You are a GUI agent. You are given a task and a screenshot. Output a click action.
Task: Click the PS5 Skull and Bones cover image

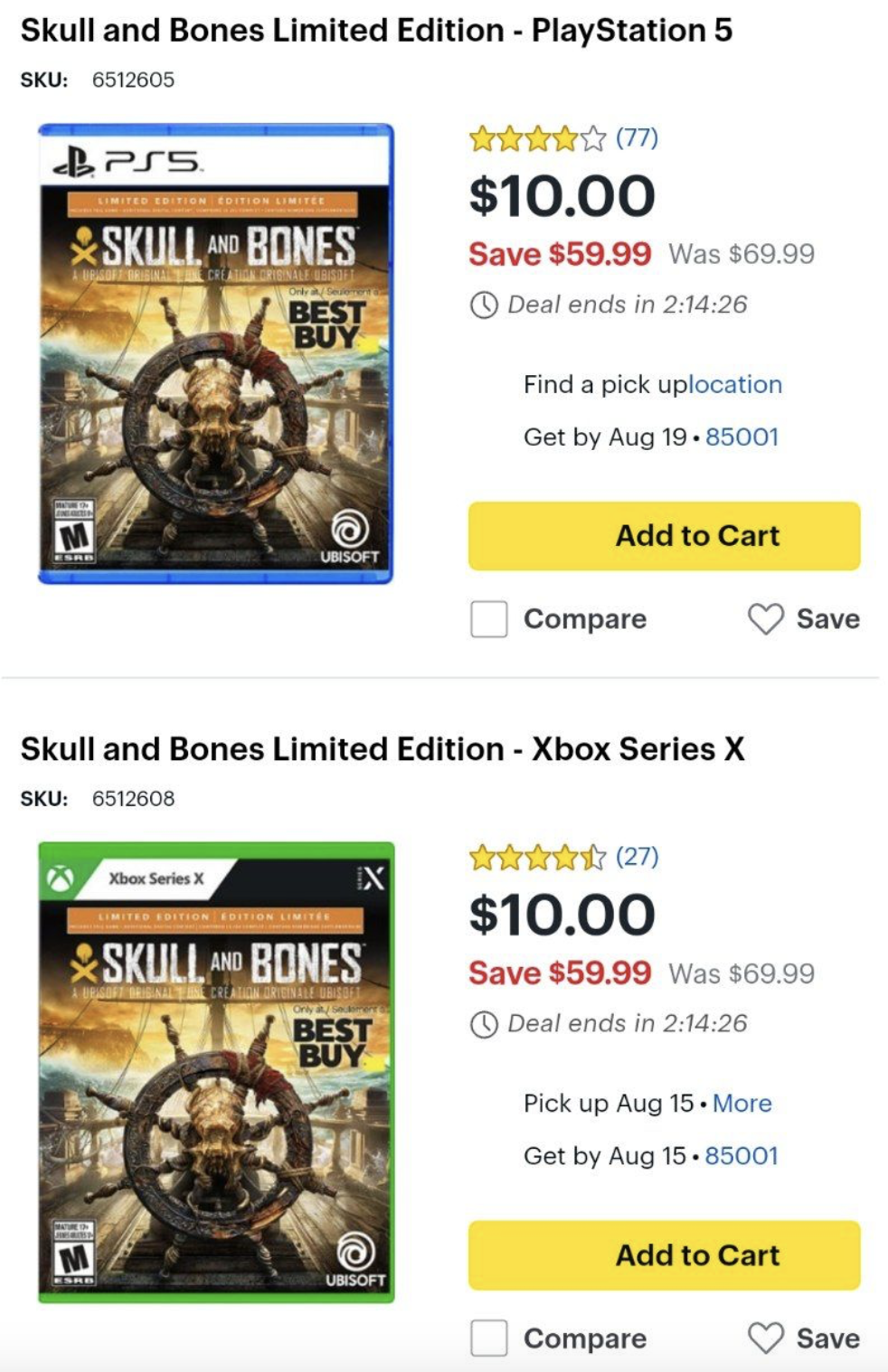[x=216, y=353]
